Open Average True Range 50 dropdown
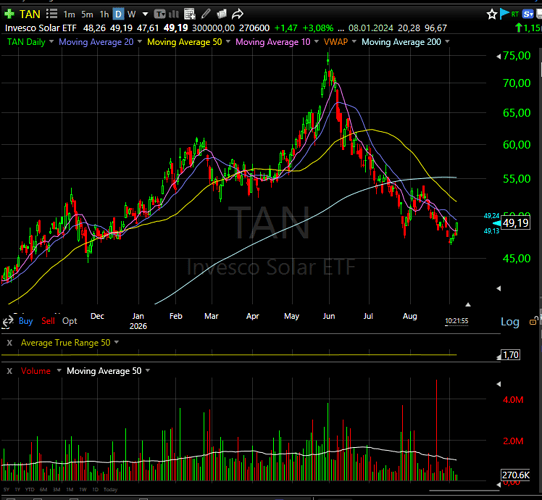This screenshot has width=542, height=500. click(x=116, y=342)
